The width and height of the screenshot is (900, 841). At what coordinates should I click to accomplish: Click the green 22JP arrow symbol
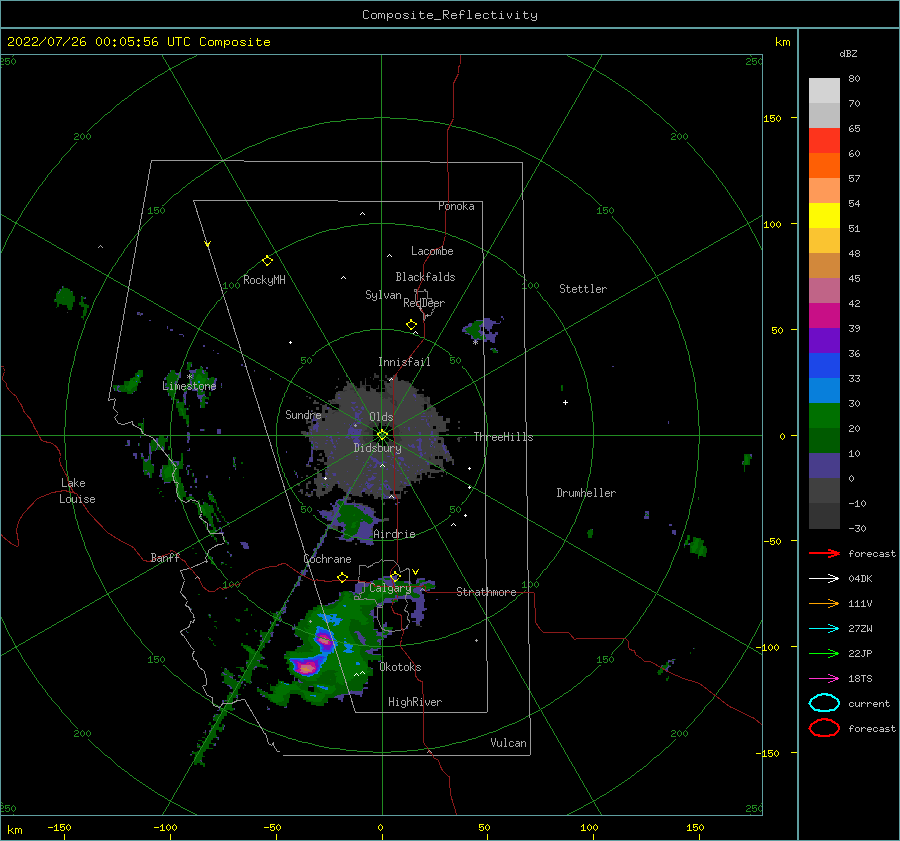click(x=824, y=653)
